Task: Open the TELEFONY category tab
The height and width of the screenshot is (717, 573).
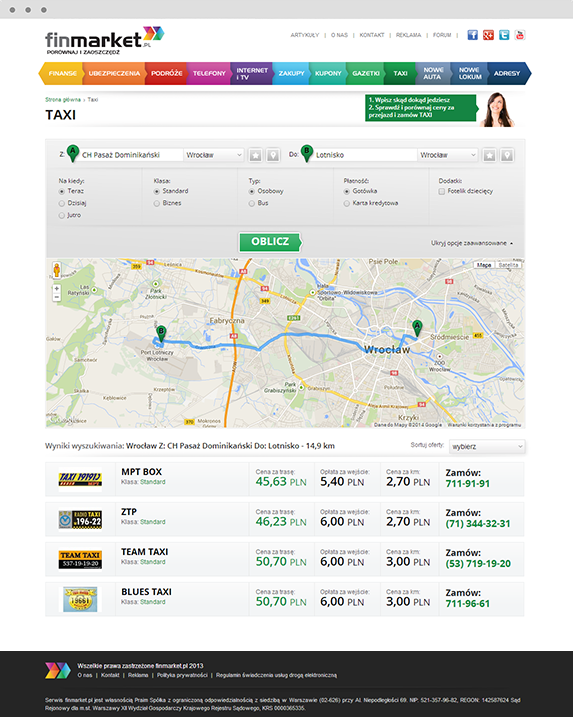Action: click(x=209, y=73)
